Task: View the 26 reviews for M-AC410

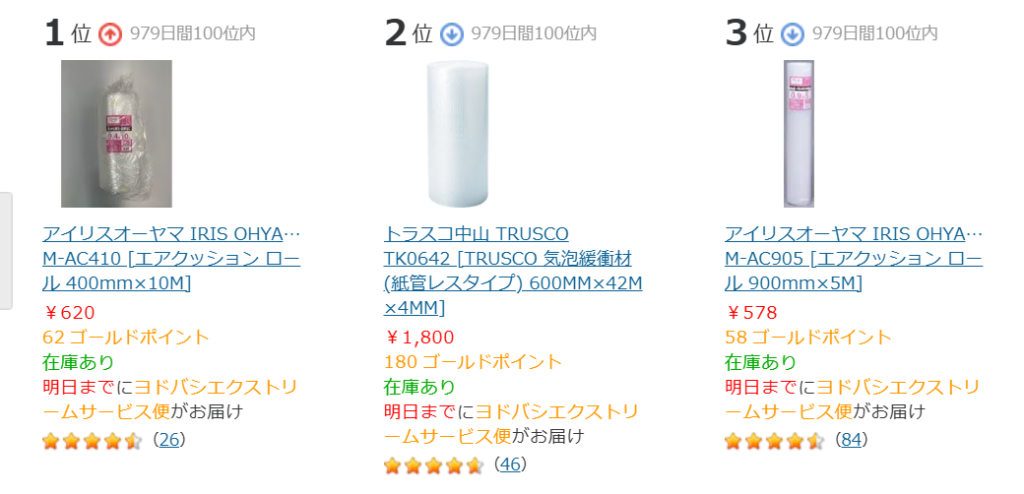Action: pos(169,440)
